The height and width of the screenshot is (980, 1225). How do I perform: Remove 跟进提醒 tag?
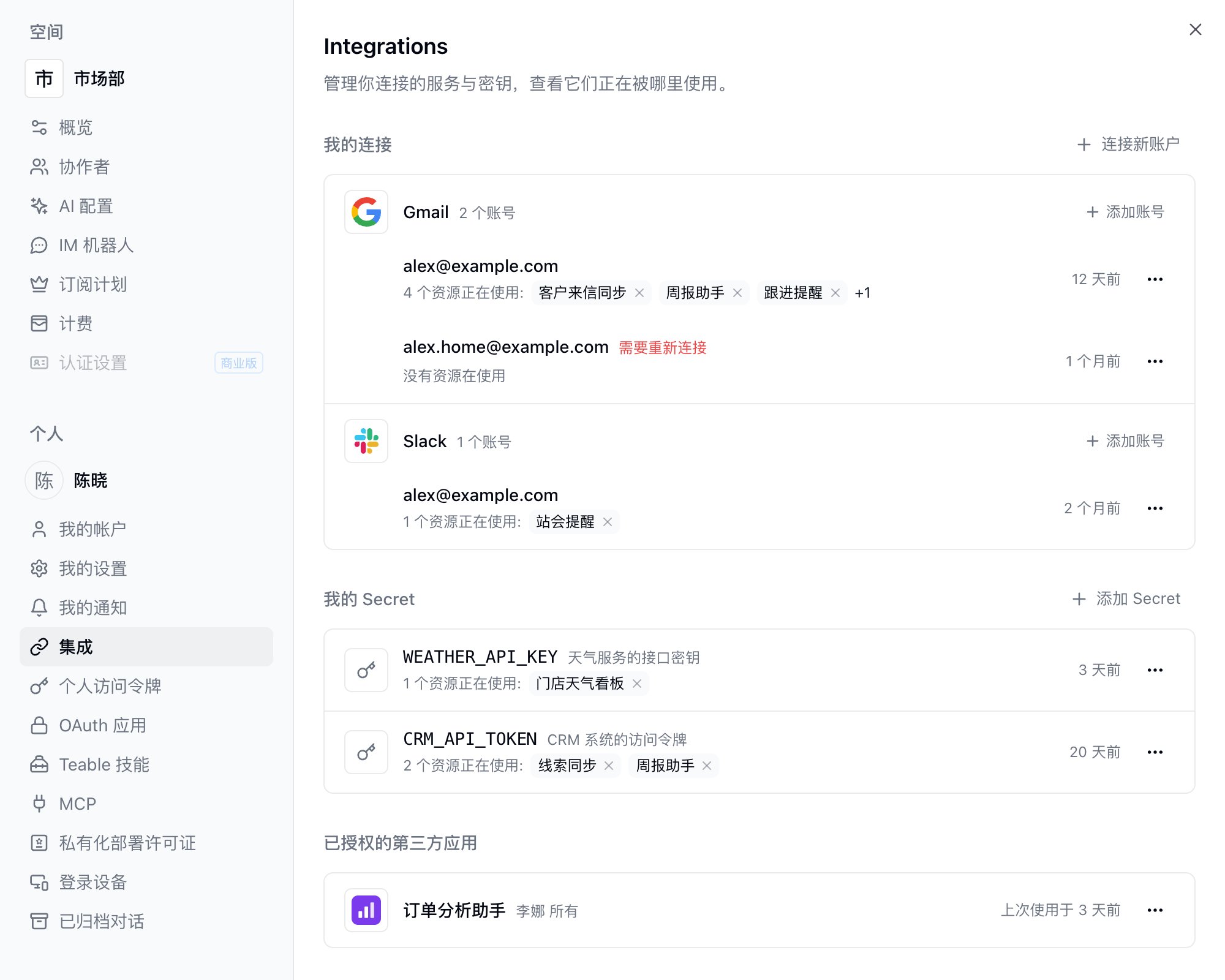point(835,293)
